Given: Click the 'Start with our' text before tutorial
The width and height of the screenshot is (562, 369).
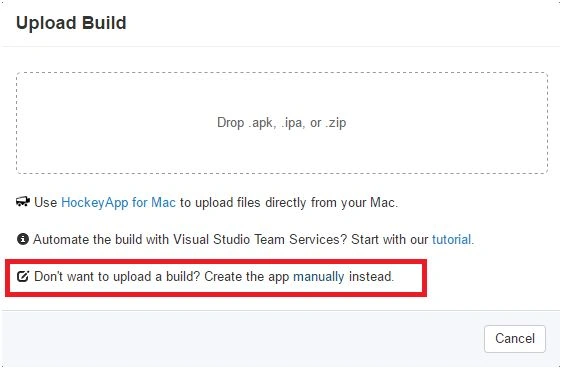Looking at the screenshot, I should tap(390, 239).
